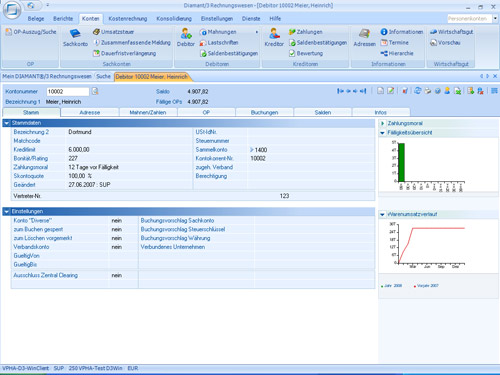
Task: Switch to the Infos tab
Action: (x=381, y=112)
